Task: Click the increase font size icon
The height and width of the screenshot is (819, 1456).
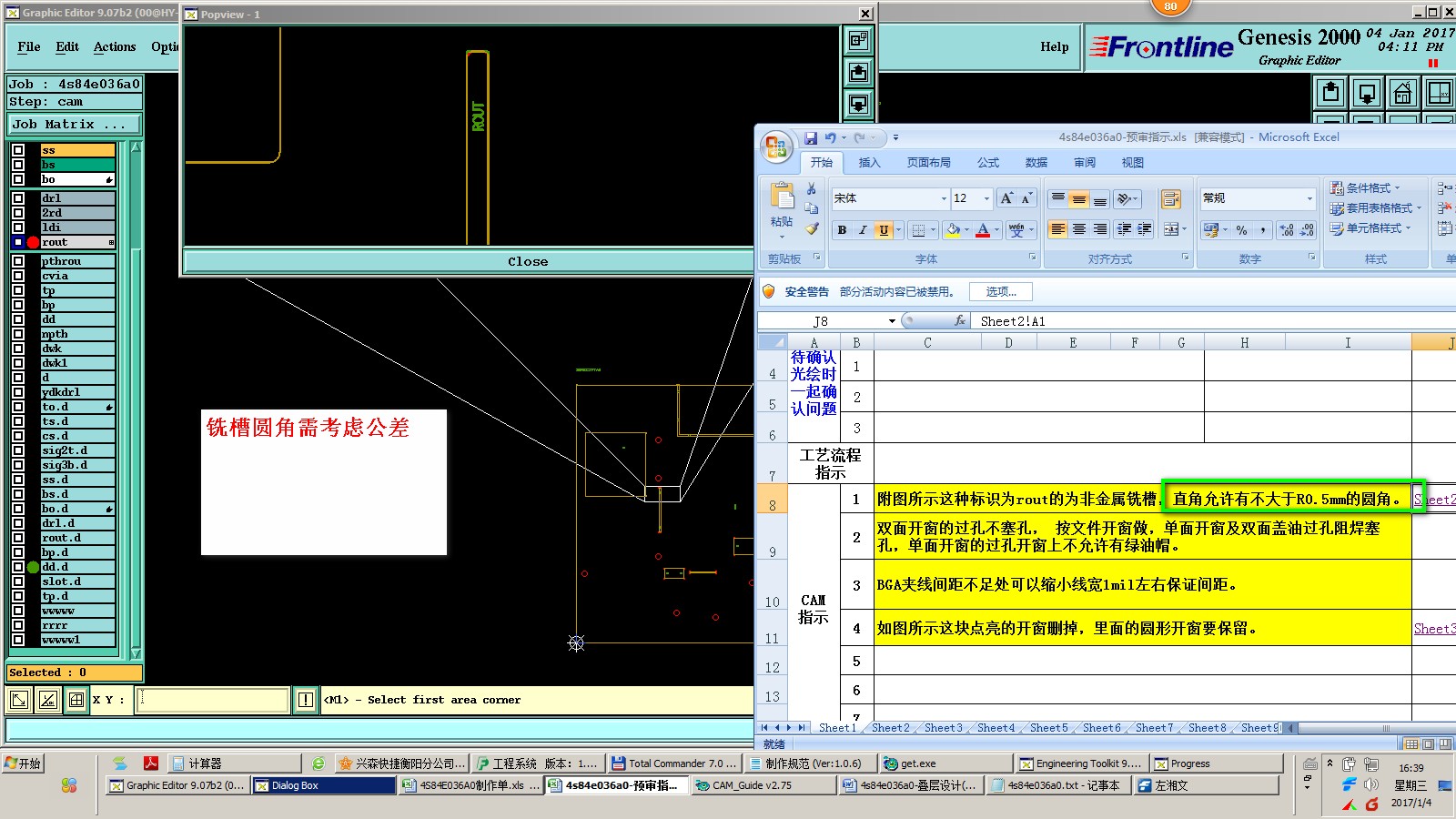Action: click(x=1006, y=198)
